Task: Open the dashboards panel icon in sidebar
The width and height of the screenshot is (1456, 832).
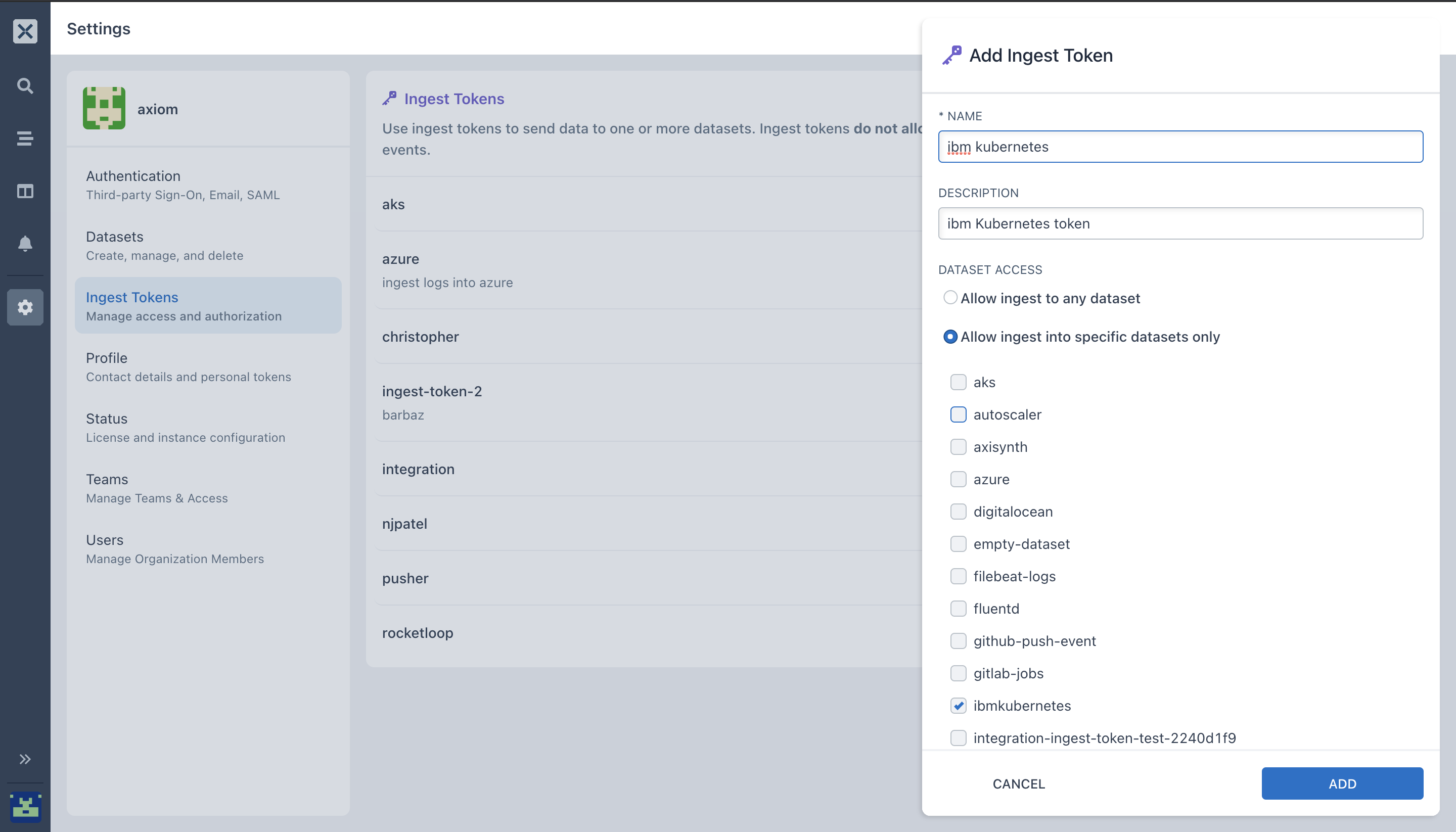Action: 25,191
